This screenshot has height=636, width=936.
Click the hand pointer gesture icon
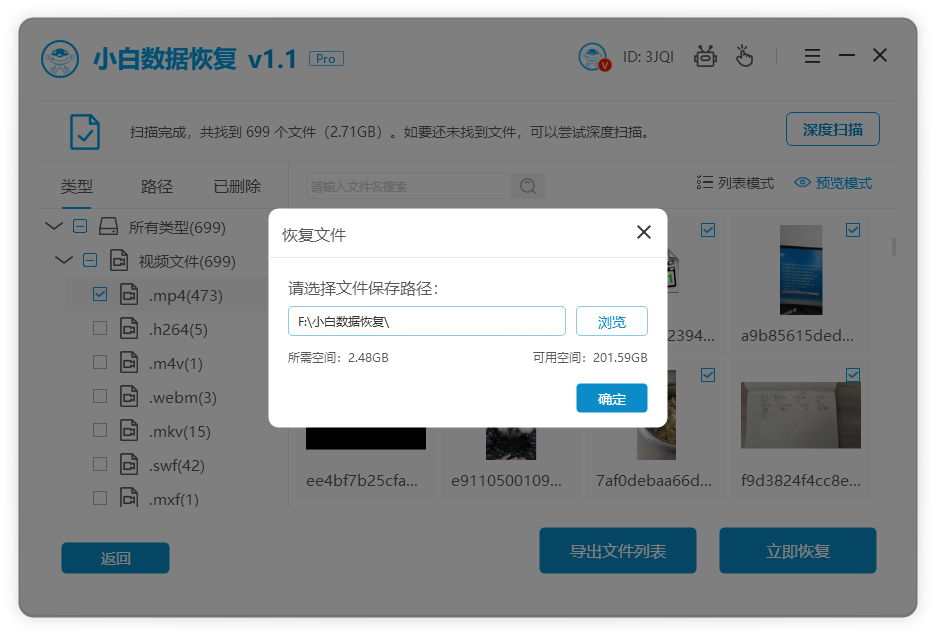click(744, 56)
